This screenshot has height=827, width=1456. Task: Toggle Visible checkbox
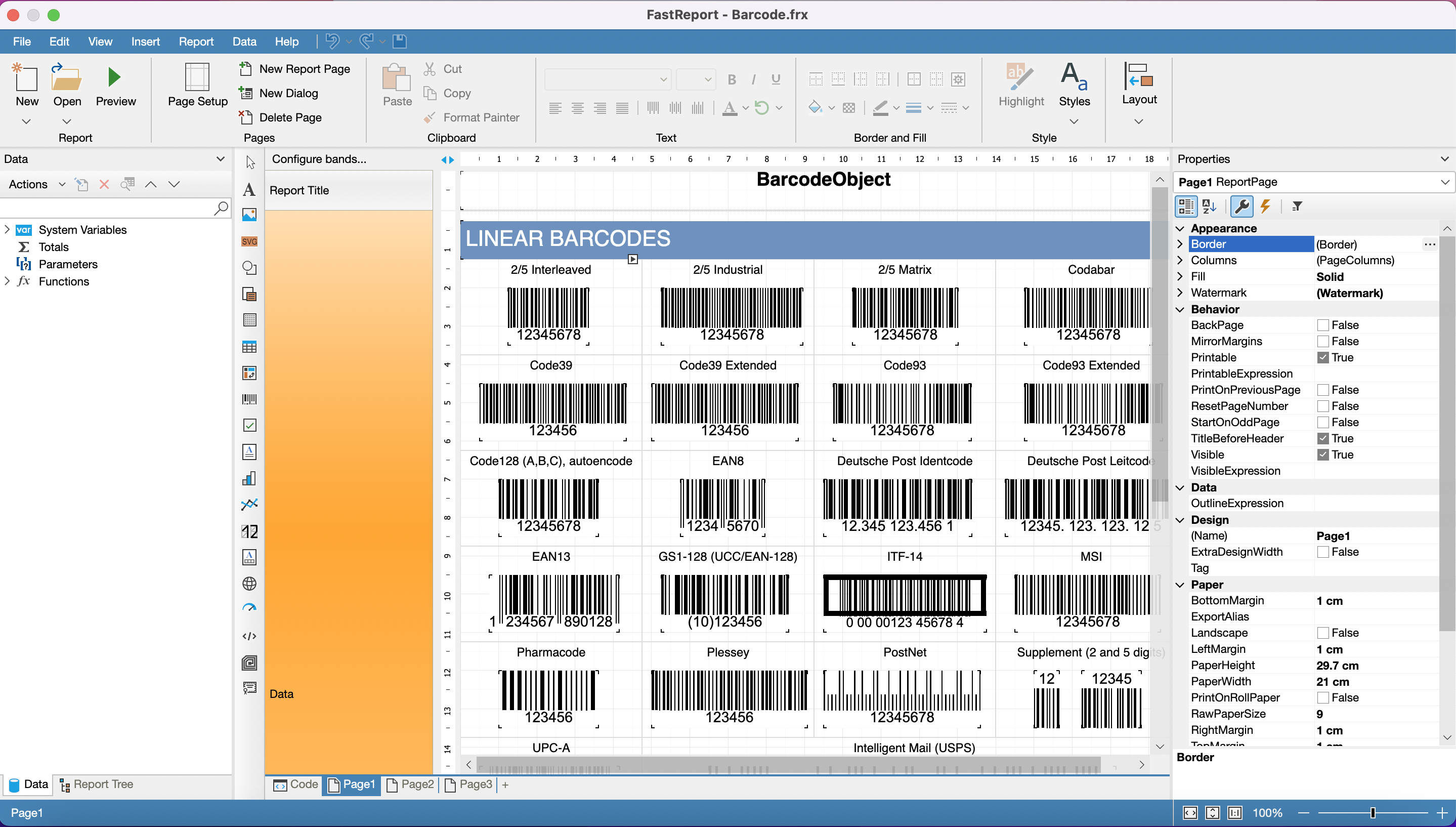1323,454
